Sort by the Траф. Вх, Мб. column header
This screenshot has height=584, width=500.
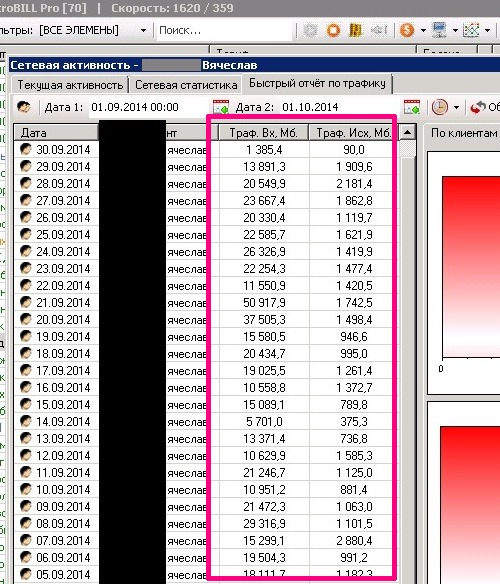click(x=263, y=133)
